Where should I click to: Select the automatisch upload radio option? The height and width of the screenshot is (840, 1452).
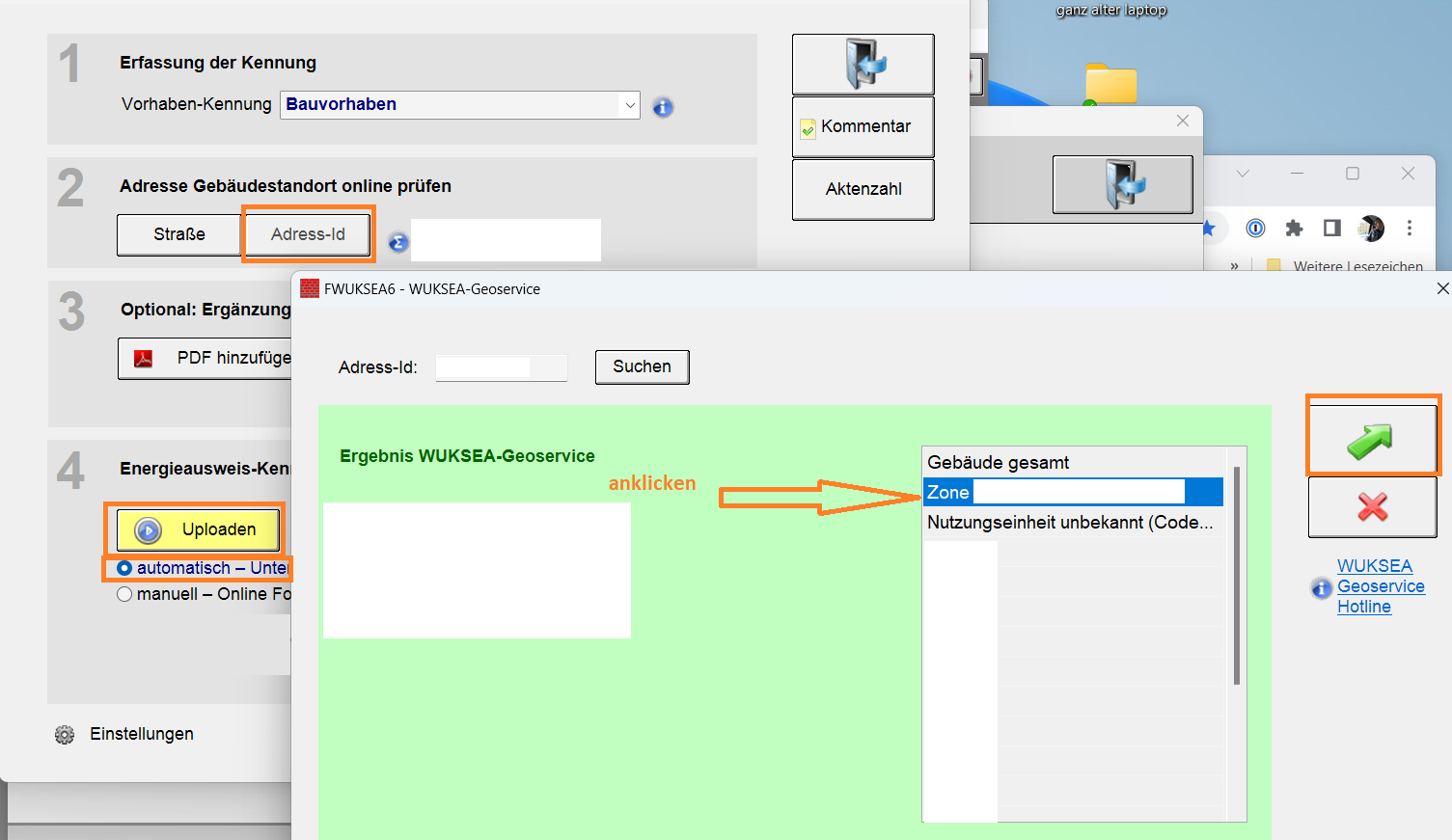pyautogui.click(x=124, y=568)
